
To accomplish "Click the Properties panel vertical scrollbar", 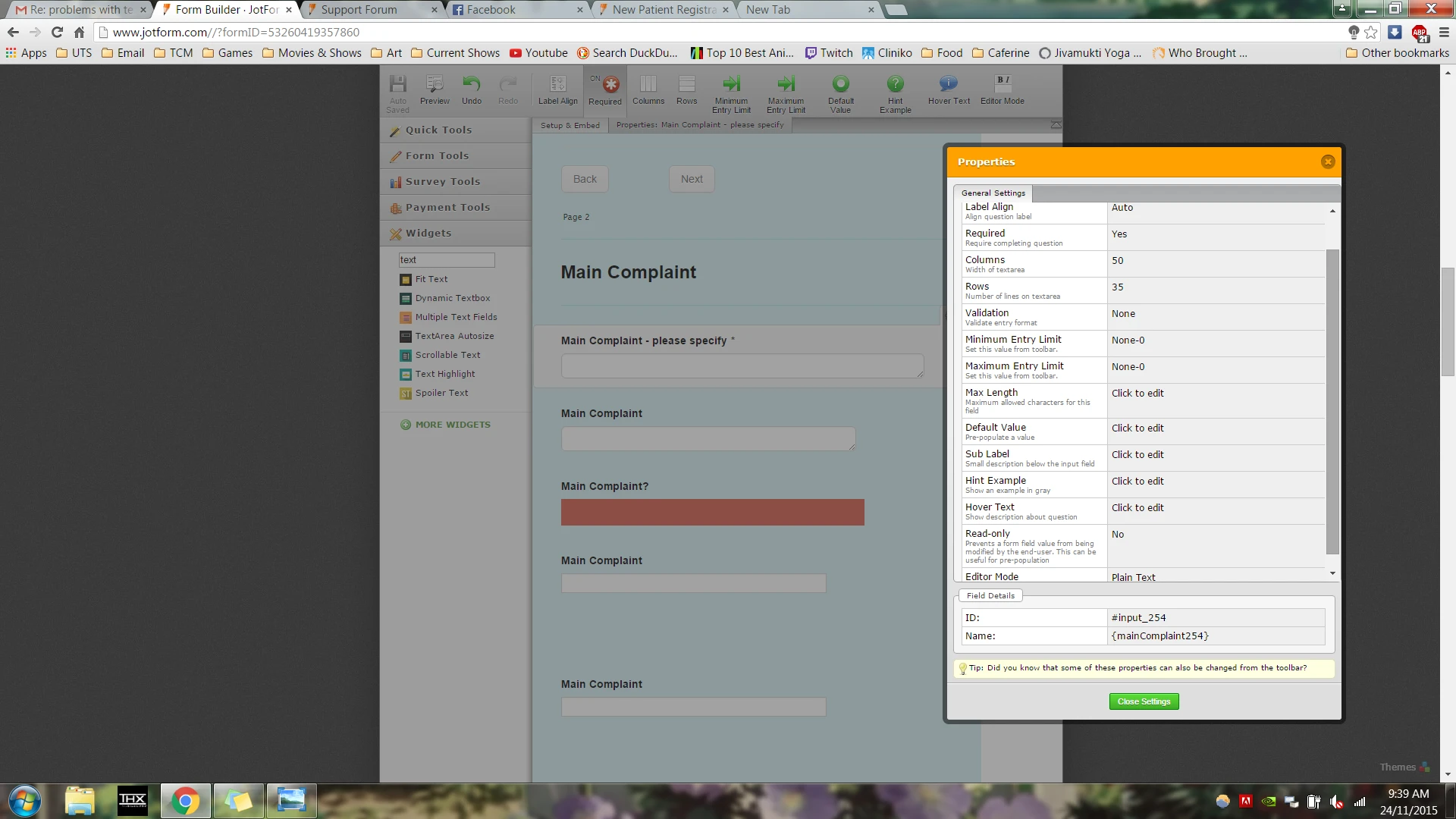I will [x=1332, y=402].
